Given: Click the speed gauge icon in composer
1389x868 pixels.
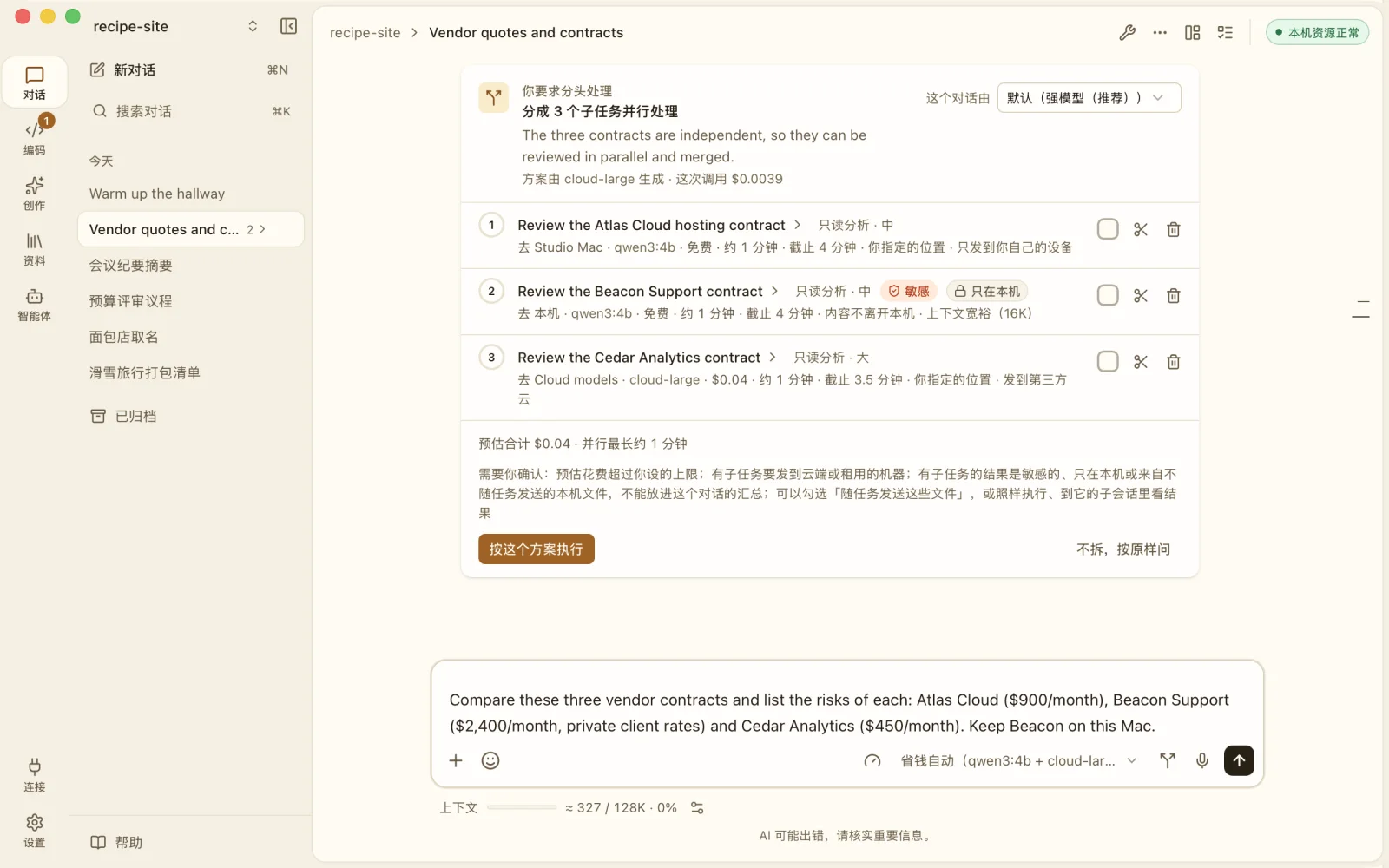Looking at the screenshot, I should [x=872, y=760].
